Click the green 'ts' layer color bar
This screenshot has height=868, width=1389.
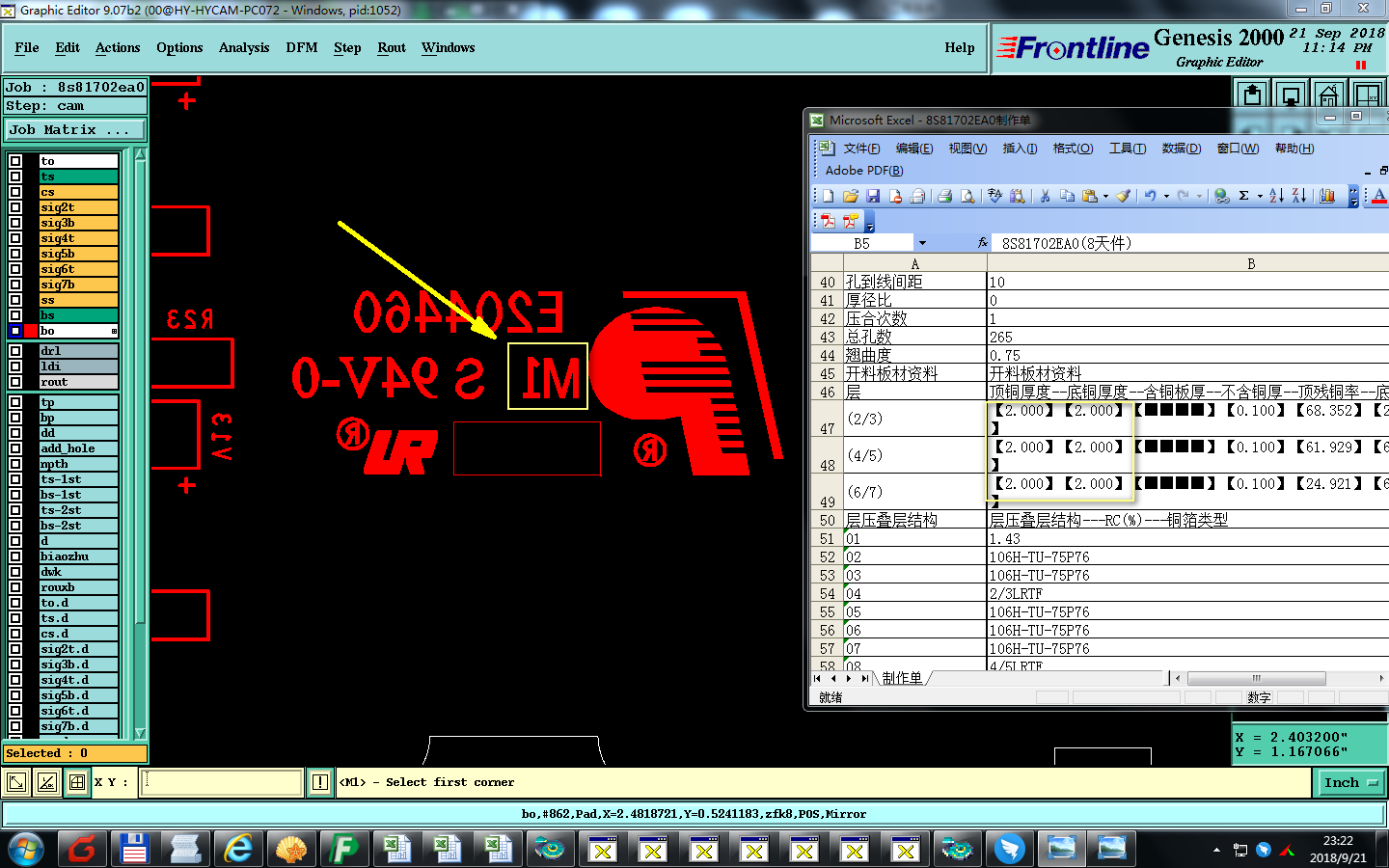click(78, 176)
